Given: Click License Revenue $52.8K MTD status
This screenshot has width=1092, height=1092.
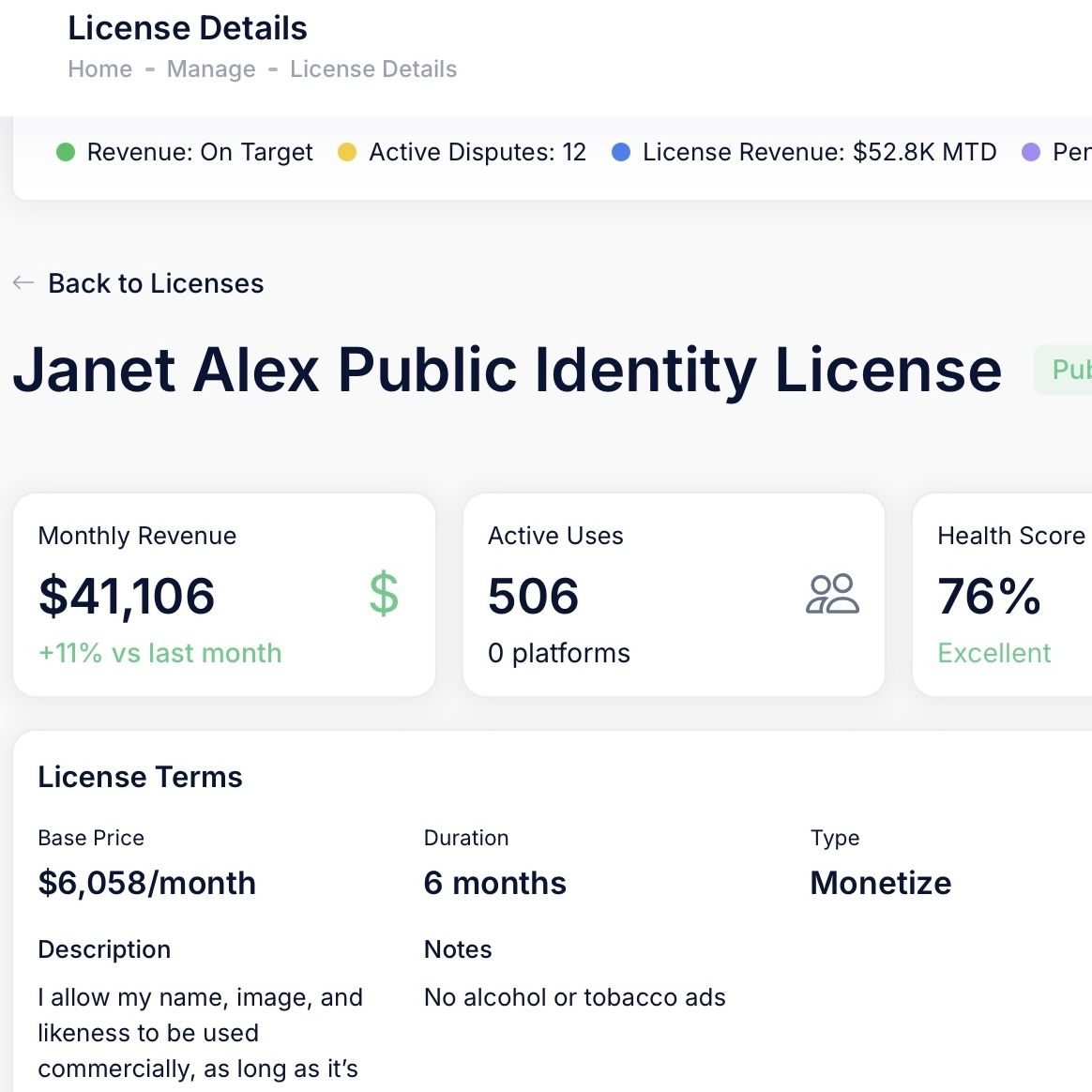Looking at the screenshot, I should (x=819, y=152).
